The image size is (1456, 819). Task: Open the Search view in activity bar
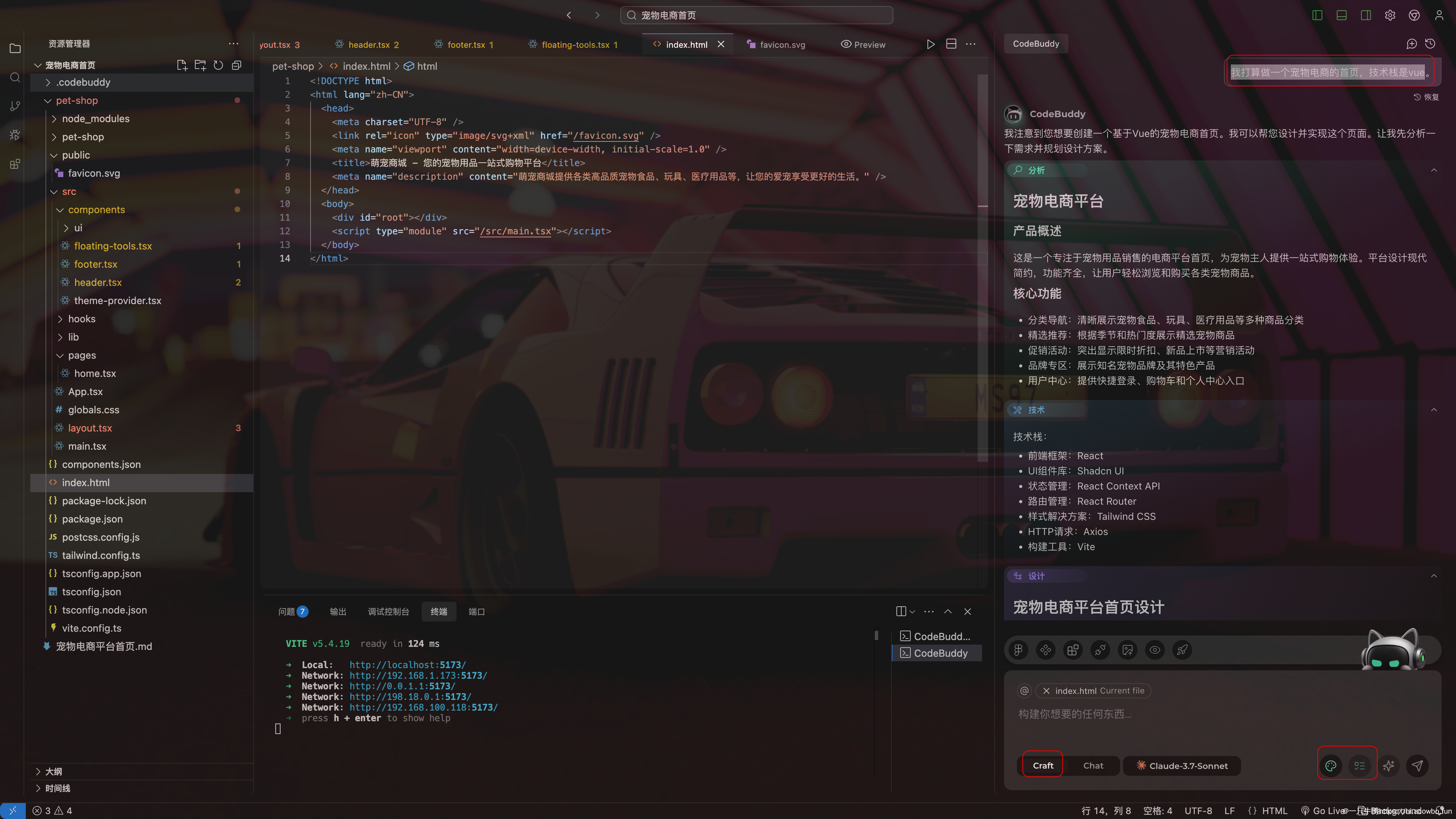15,77
